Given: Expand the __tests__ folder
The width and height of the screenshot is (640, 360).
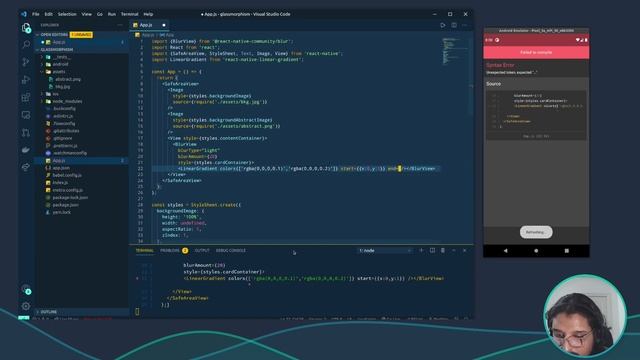Looking at the screenshot, I should click(x=61, y=57).
